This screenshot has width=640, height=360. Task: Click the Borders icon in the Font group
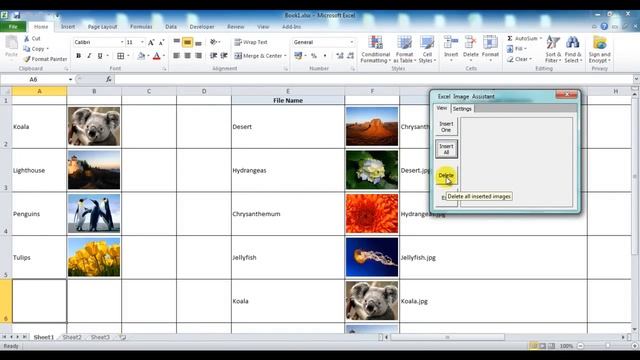pos(120,56)
